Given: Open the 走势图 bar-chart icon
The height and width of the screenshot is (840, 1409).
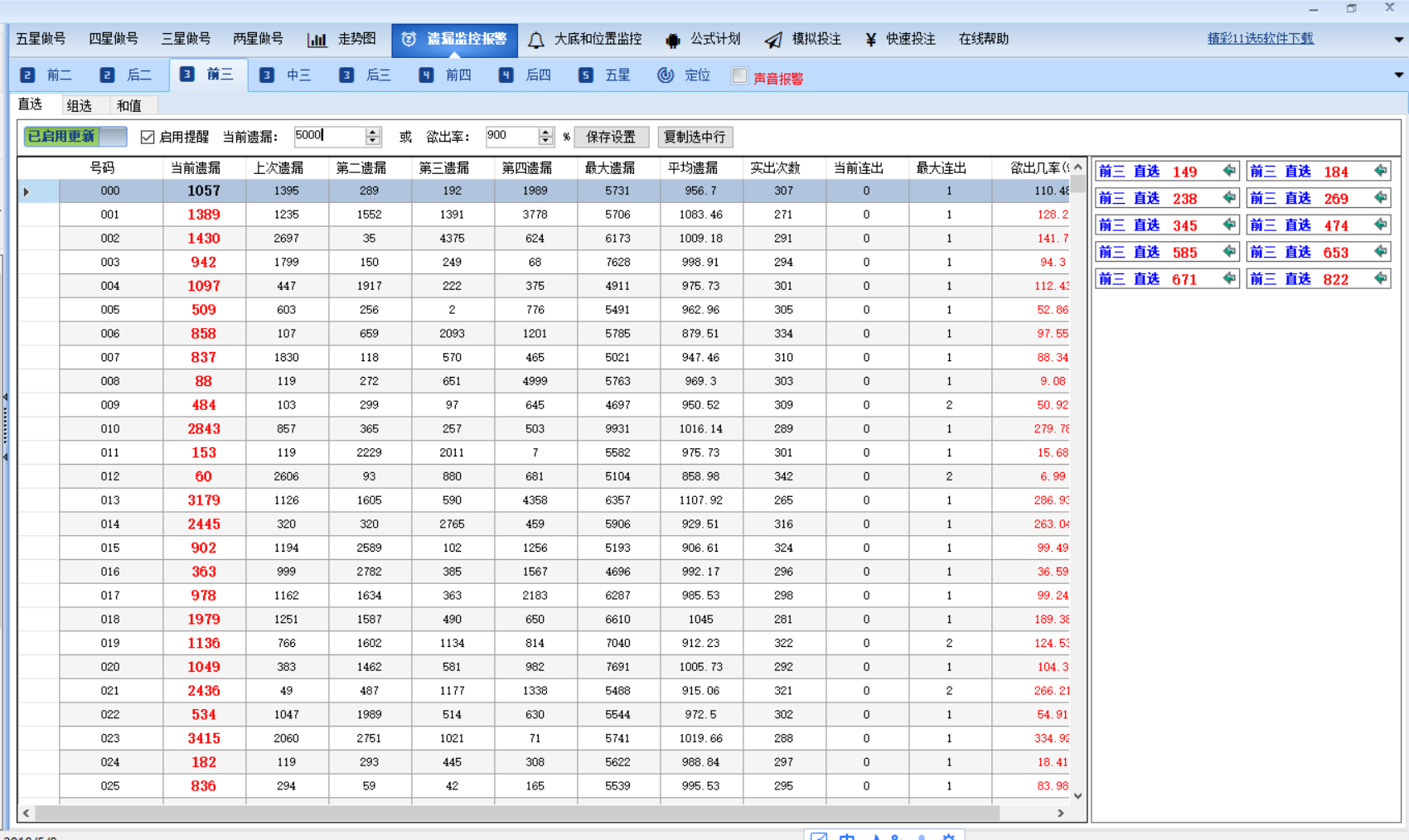Looking at the screenshot, I should (x=318, y=39).
